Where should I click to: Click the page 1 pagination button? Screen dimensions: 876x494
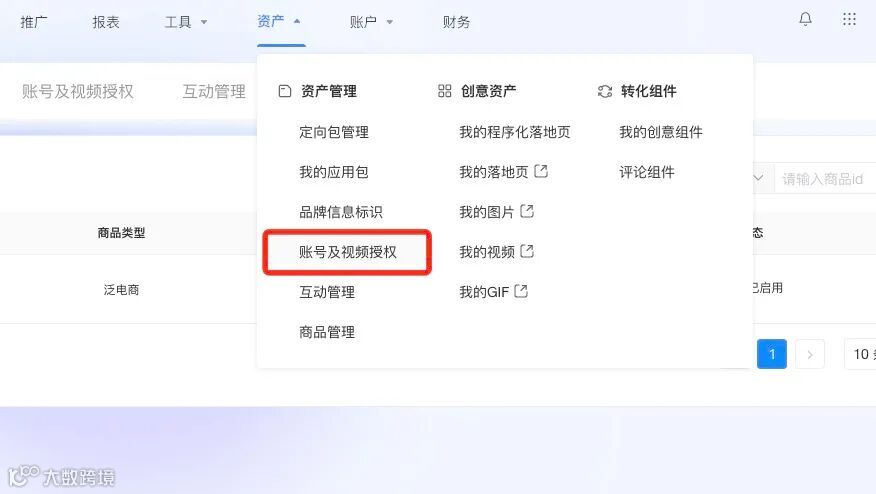(772, 354)
